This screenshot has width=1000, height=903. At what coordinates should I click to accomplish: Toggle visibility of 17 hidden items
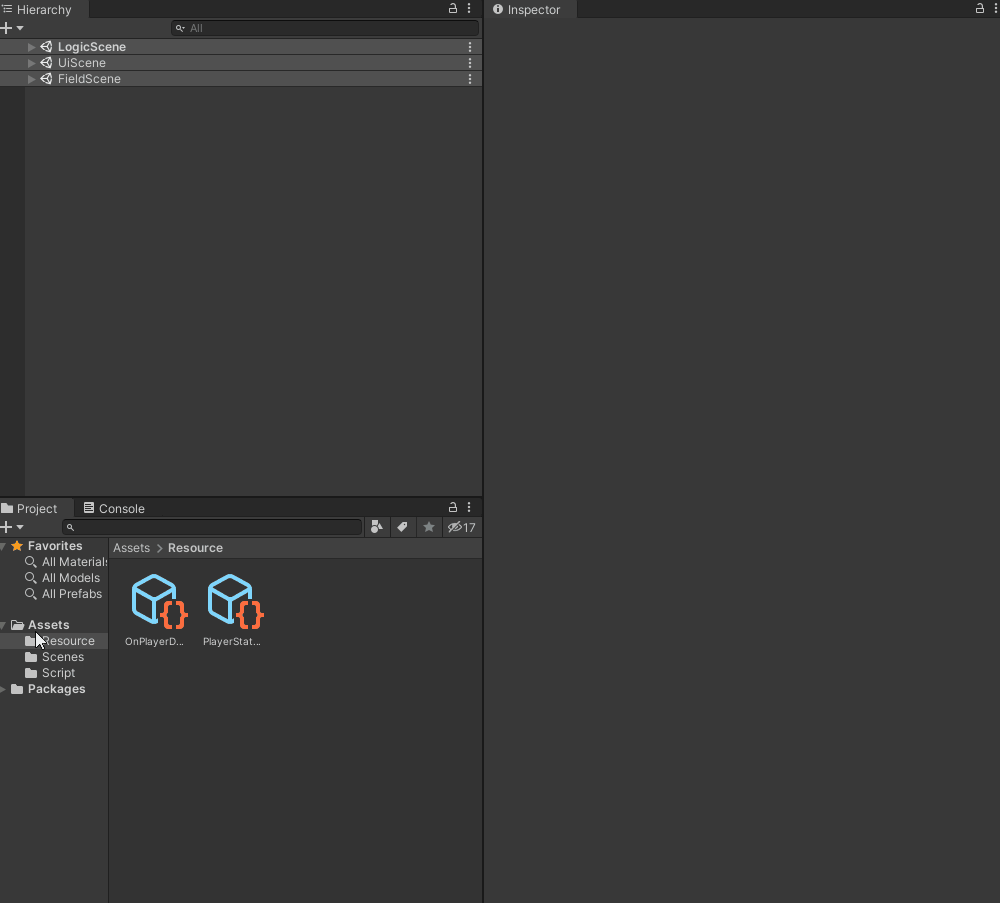click(x=461, y=527)
